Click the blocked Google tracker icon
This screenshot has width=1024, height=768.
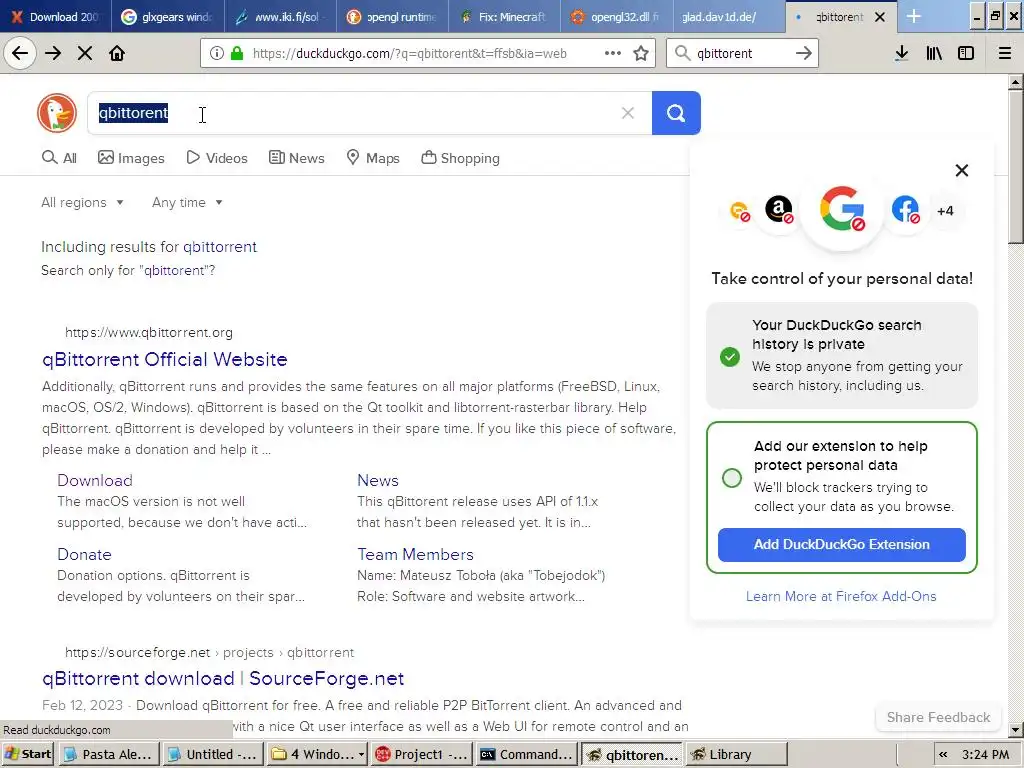[x=842, y=210]
